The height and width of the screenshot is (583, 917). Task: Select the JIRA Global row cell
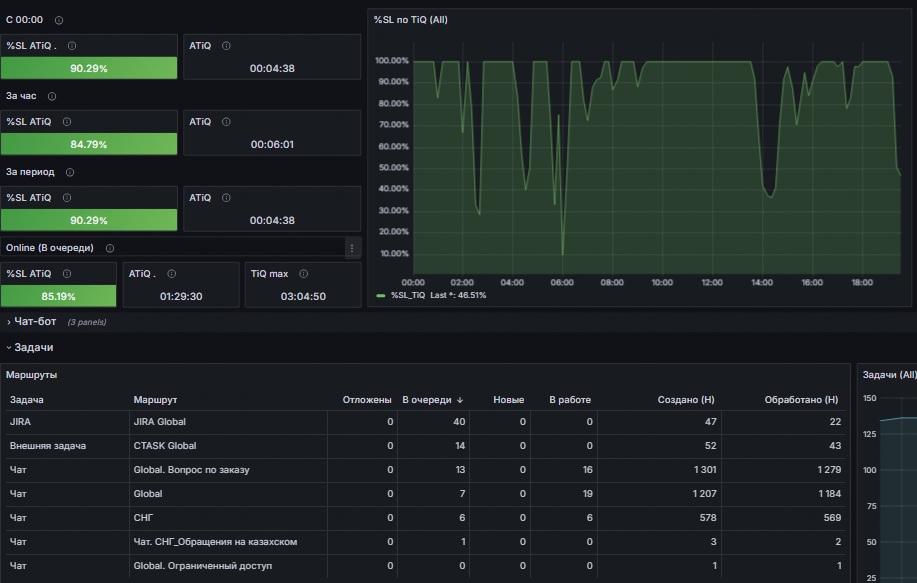228,422
